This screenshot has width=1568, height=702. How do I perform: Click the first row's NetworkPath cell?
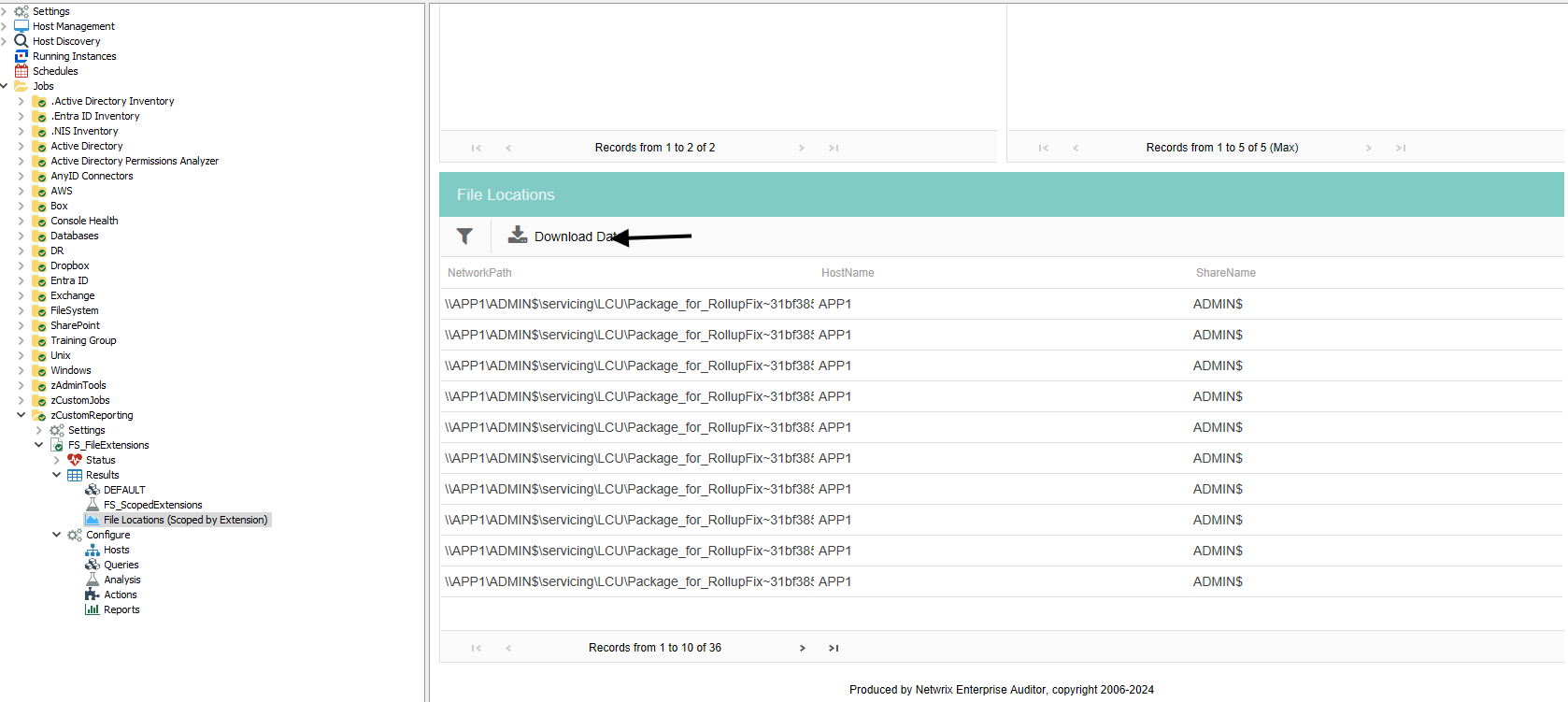pyautogui.click(x=629, y=304)
